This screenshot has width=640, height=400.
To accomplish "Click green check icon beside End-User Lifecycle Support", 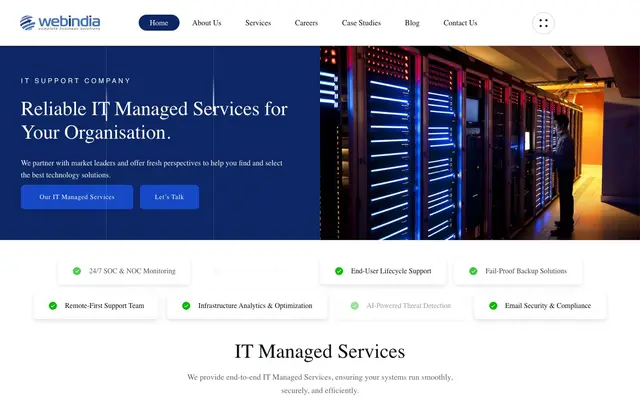I will (339, 271).
